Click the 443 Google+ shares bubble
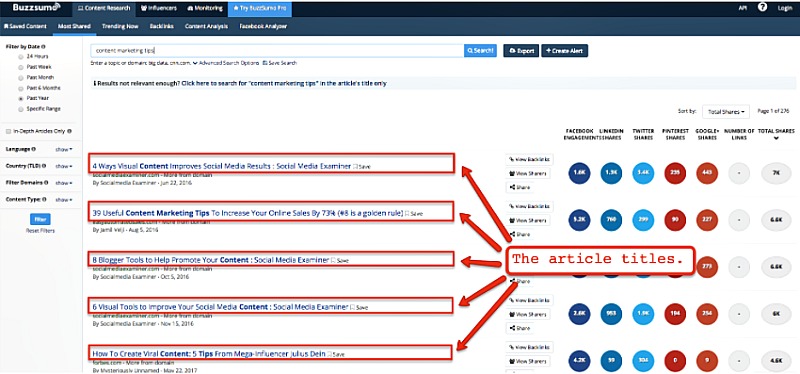 pos(707,173)
